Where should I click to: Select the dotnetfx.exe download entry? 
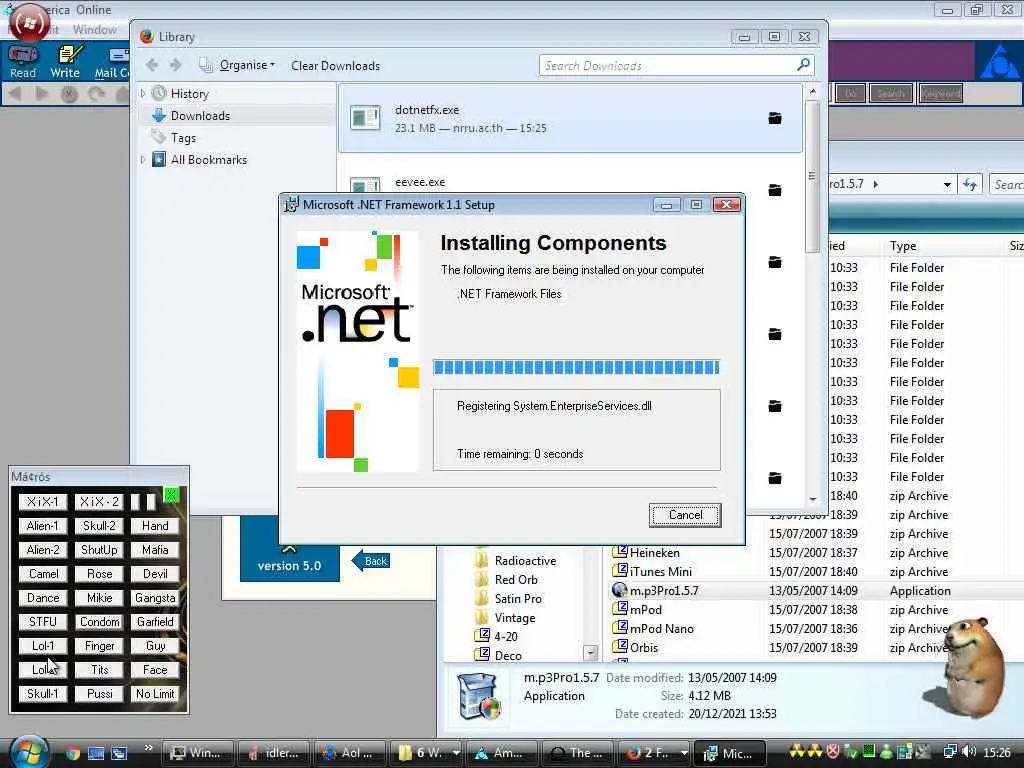[x=569, y=118]
